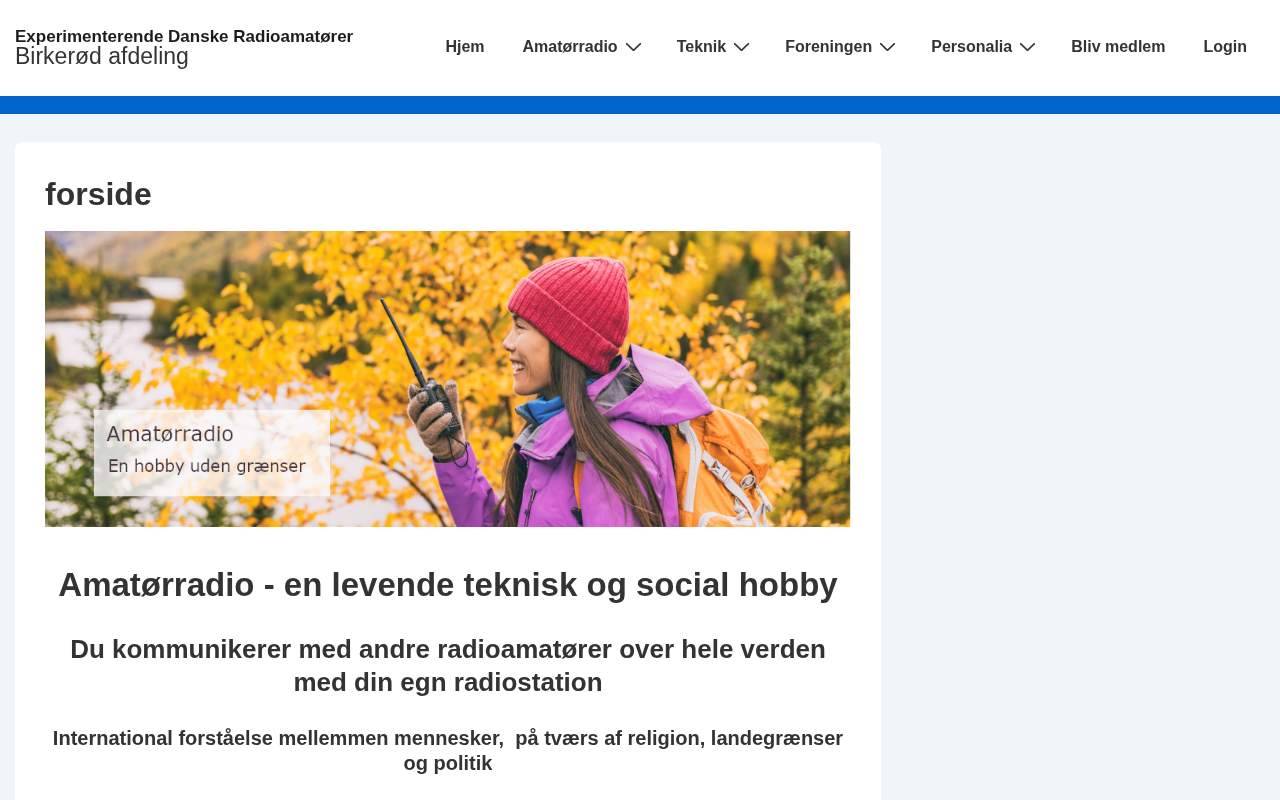Screen dimensions: 1280x800
Task: Expand the Personalia dropdown chevron
Action: [1027, 47]
